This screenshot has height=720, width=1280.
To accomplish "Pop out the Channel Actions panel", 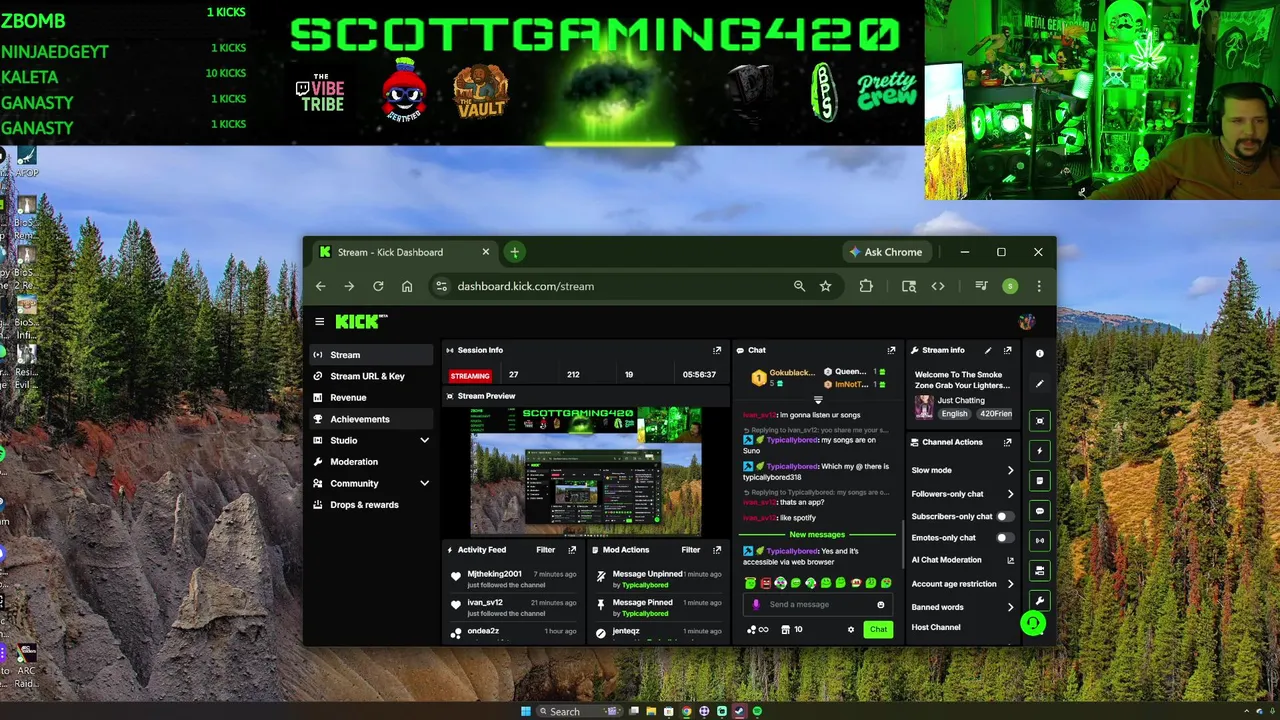I will point(1007,442).
